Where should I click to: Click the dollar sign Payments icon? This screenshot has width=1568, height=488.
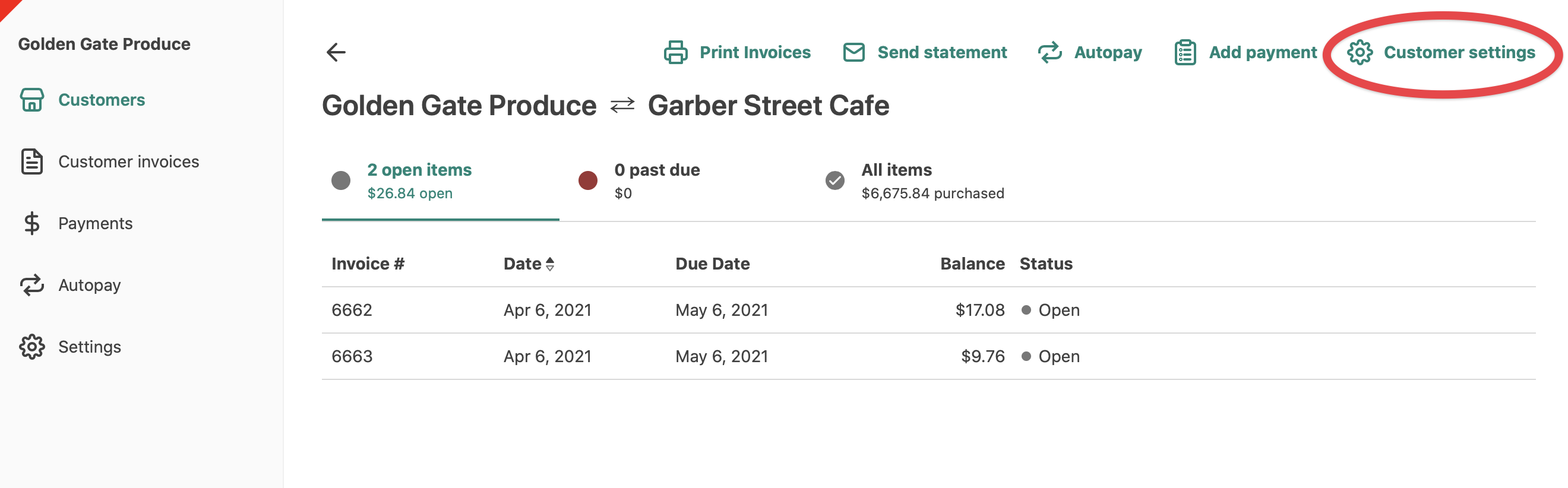tap(31, 223)
